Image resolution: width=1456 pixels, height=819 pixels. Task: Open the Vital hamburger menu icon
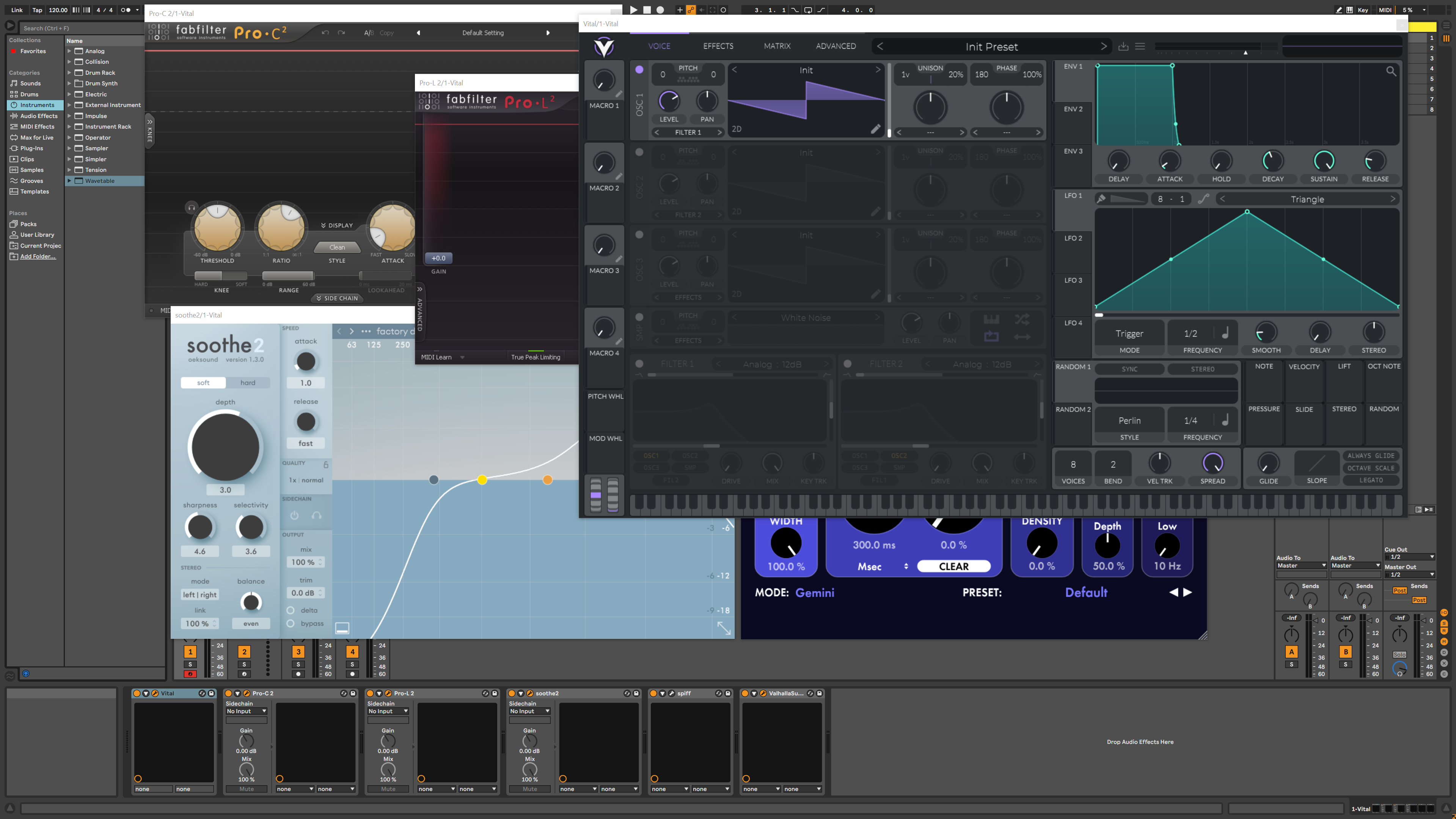[1140, 46]
